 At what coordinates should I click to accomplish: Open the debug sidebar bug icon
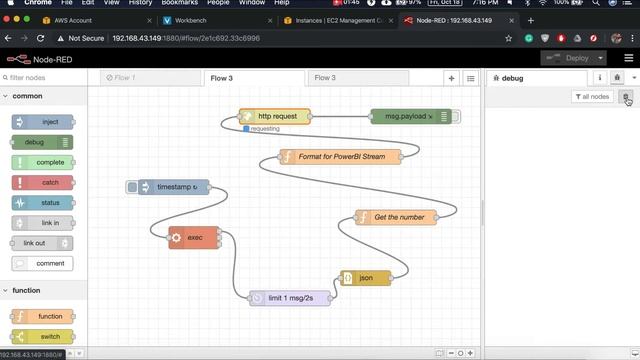[617, 78]
